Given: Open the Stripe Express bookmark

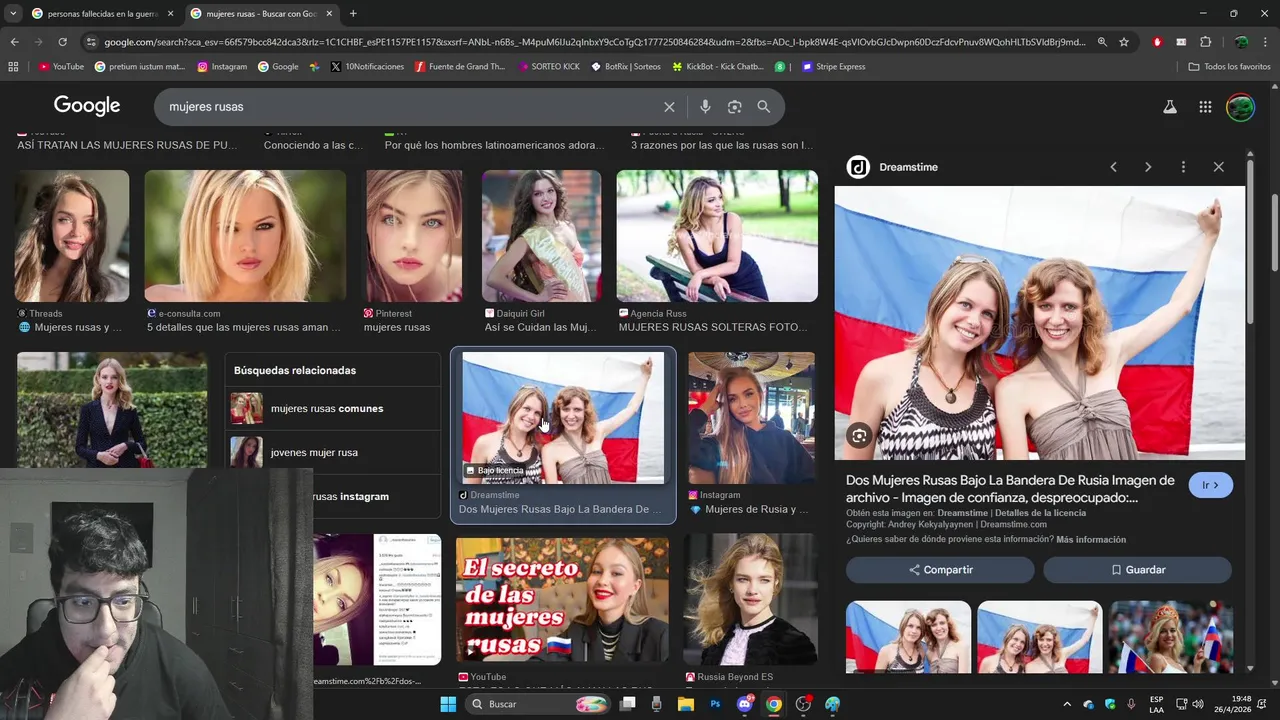Looking at the screenshot, I should pyautogui.click(x=833, y=67).
